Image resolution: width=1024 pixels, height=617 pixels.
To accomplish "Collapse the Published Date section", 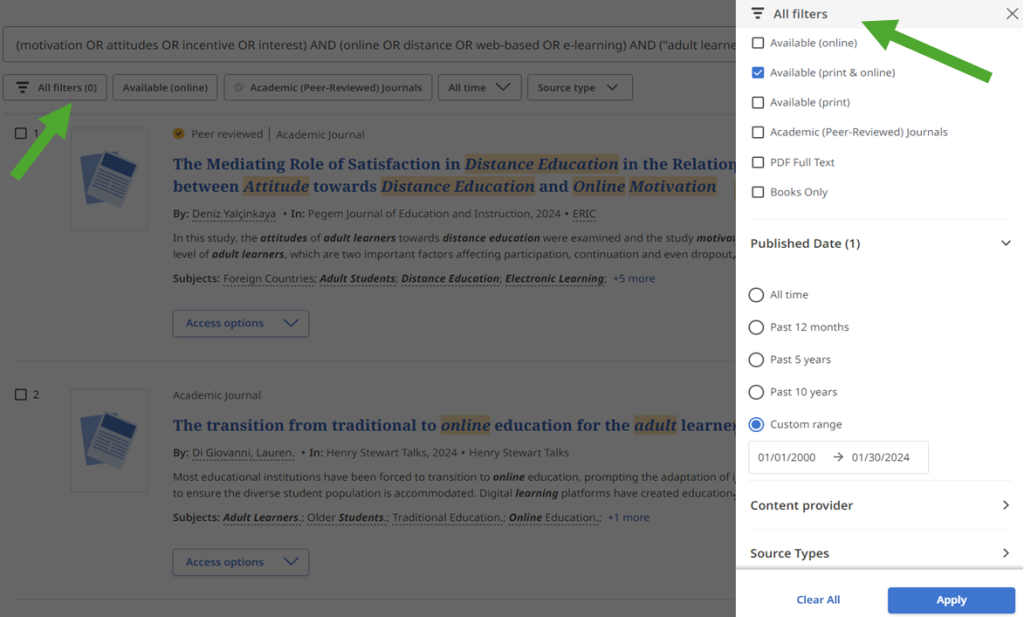I will [1006, 242].
